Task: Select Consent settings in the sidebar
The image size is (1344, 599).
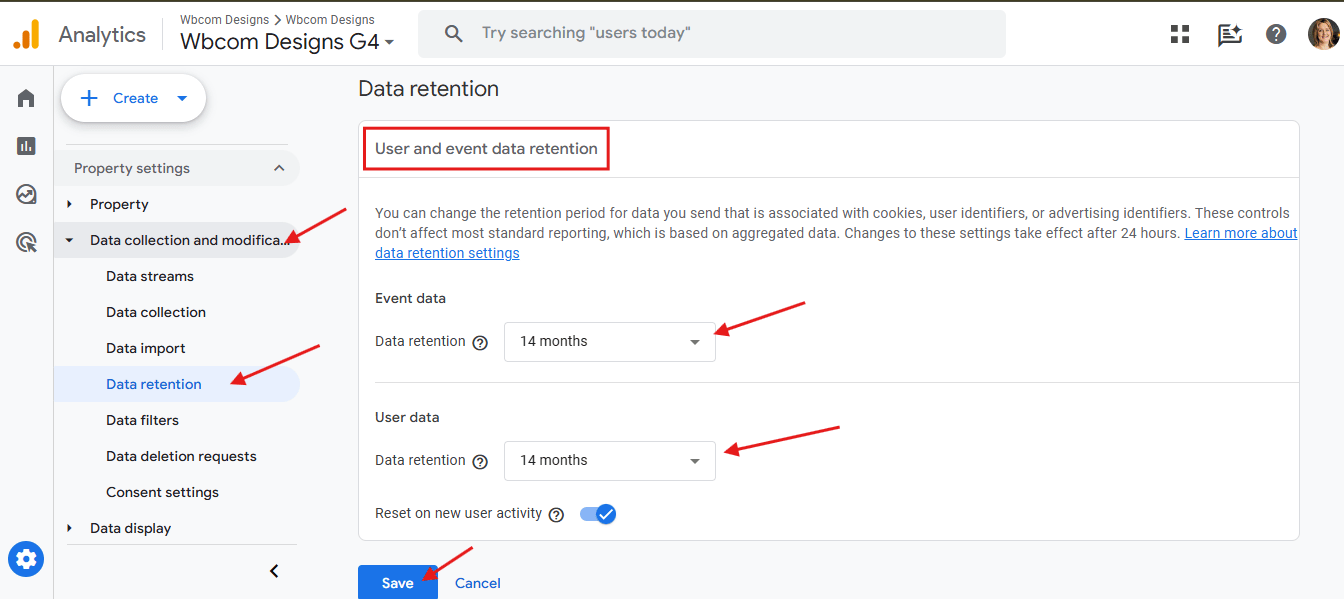Action: click(x=162, y=492)
